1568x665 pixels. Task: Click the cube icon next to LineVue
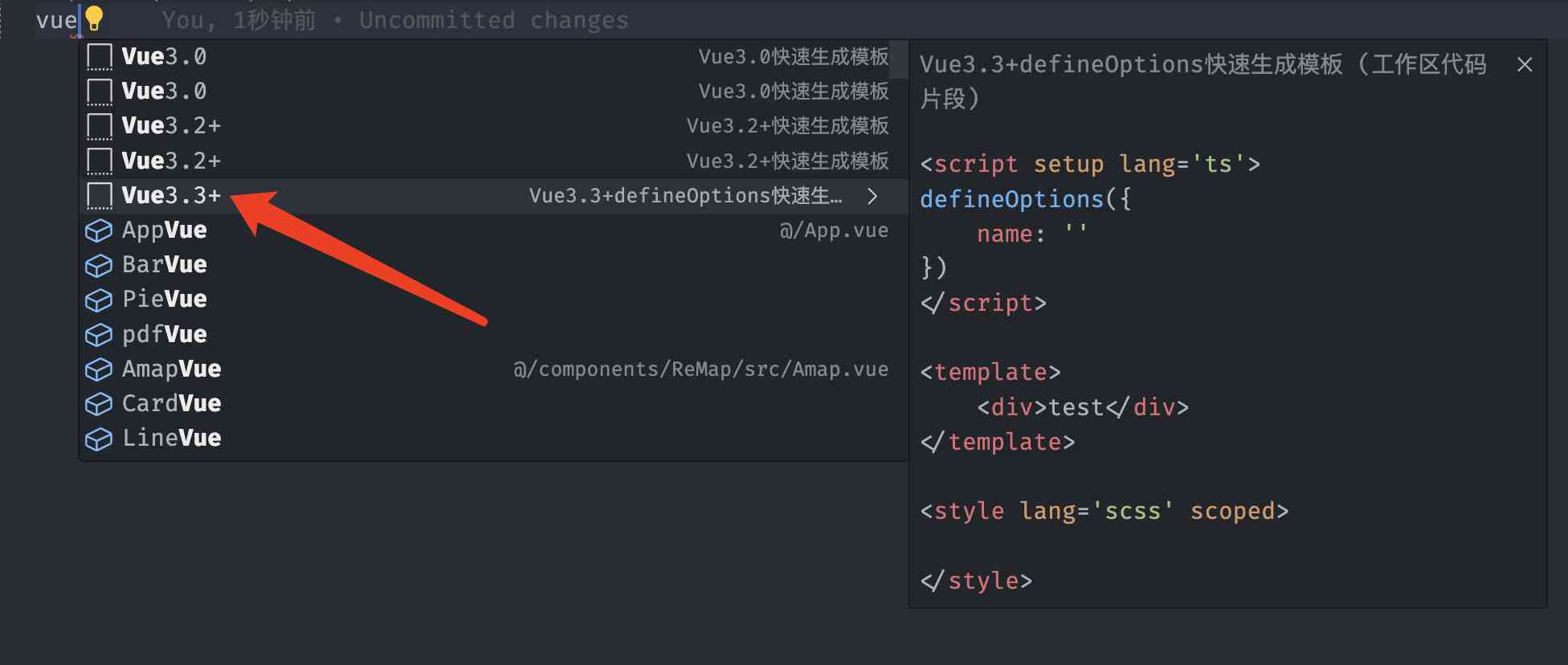click(x=99, y=439)
